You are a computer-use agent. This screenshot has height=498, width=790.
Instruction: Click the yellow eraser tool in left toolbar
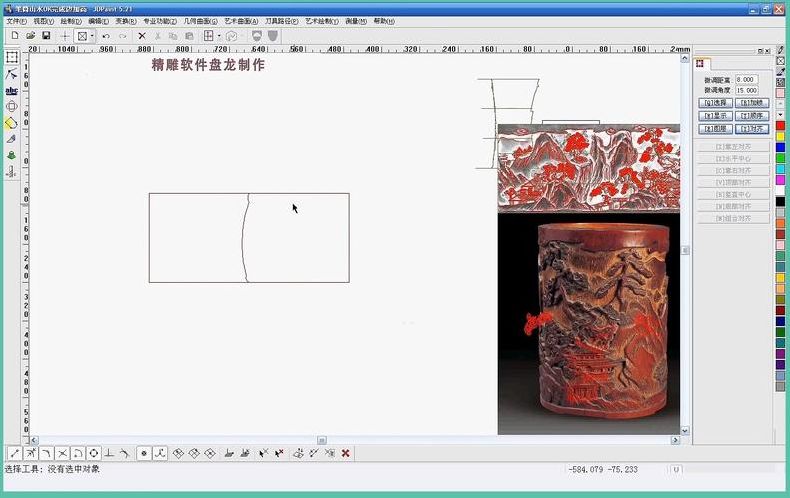[x=11, y=123]
